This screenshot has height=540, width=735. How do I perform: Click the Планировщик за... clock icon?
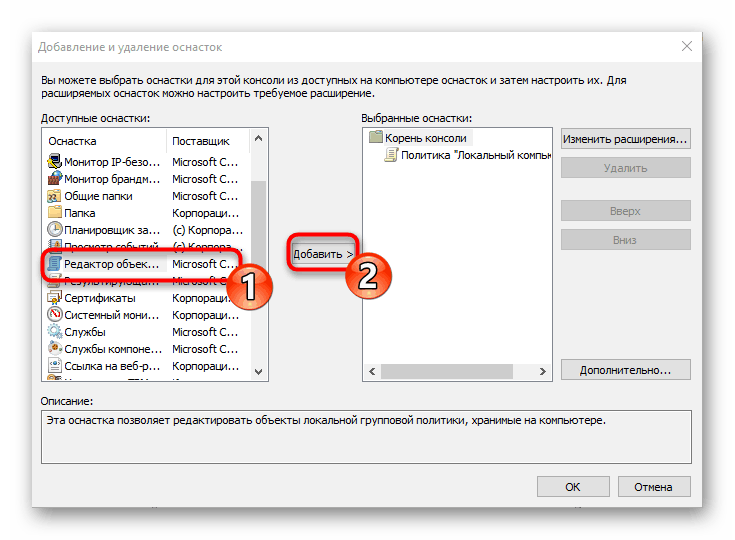[55, 230]
